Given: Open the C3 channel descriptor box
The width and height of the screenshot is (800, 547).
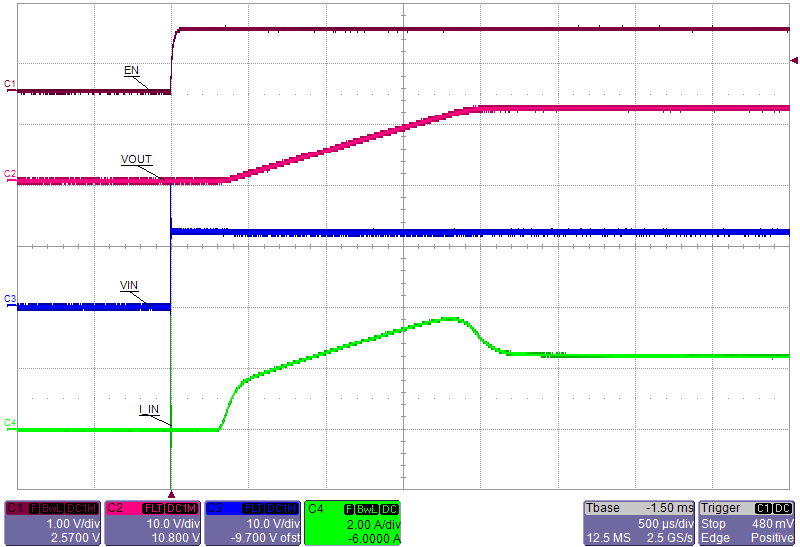Looking at the screenshot, I should pyautogui.click(x=253, y=523).
